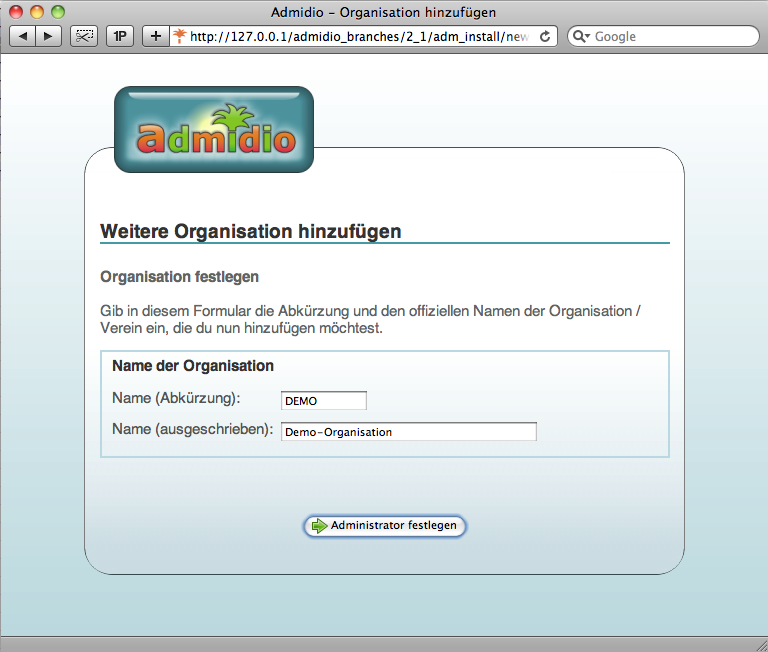Click the Admidio logo
The height and width of the screenshot is (652, 768).
[x=214, y=129]
